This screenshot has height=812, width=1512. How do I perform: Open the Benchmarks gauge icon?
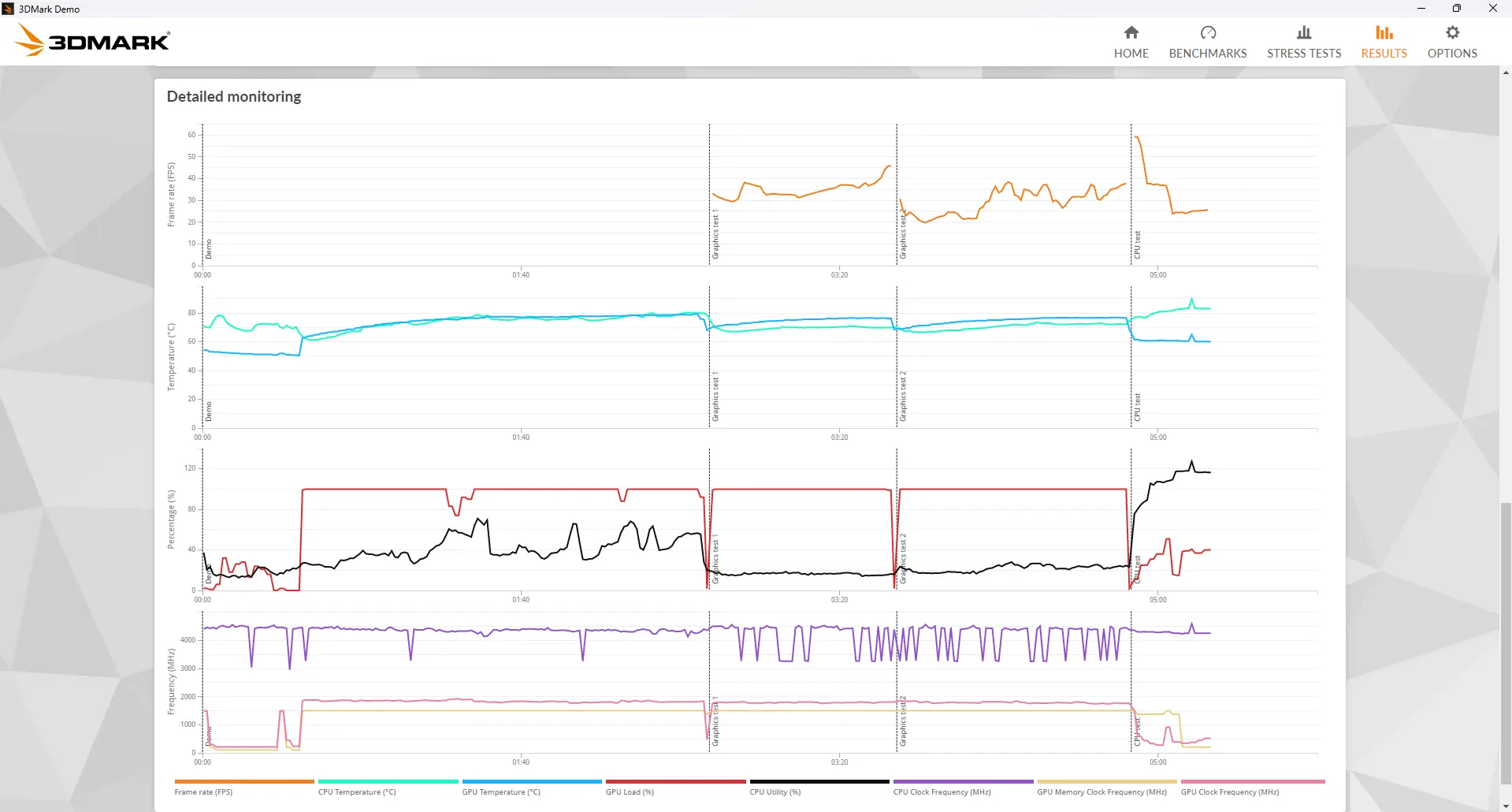click(x=1208, y=32)
